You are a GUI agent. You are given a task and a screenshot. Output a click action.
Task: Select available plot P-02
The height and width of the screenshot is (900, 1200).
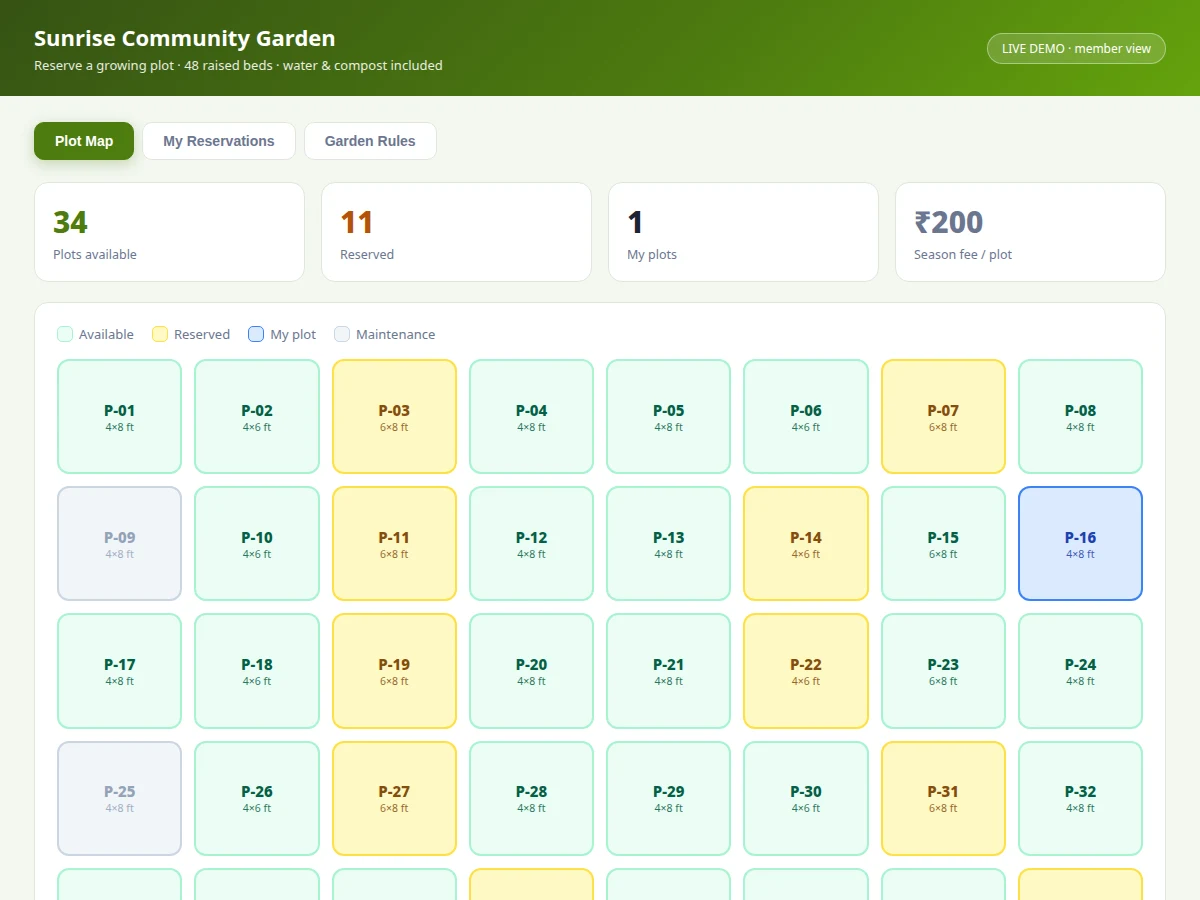[257, 417]
